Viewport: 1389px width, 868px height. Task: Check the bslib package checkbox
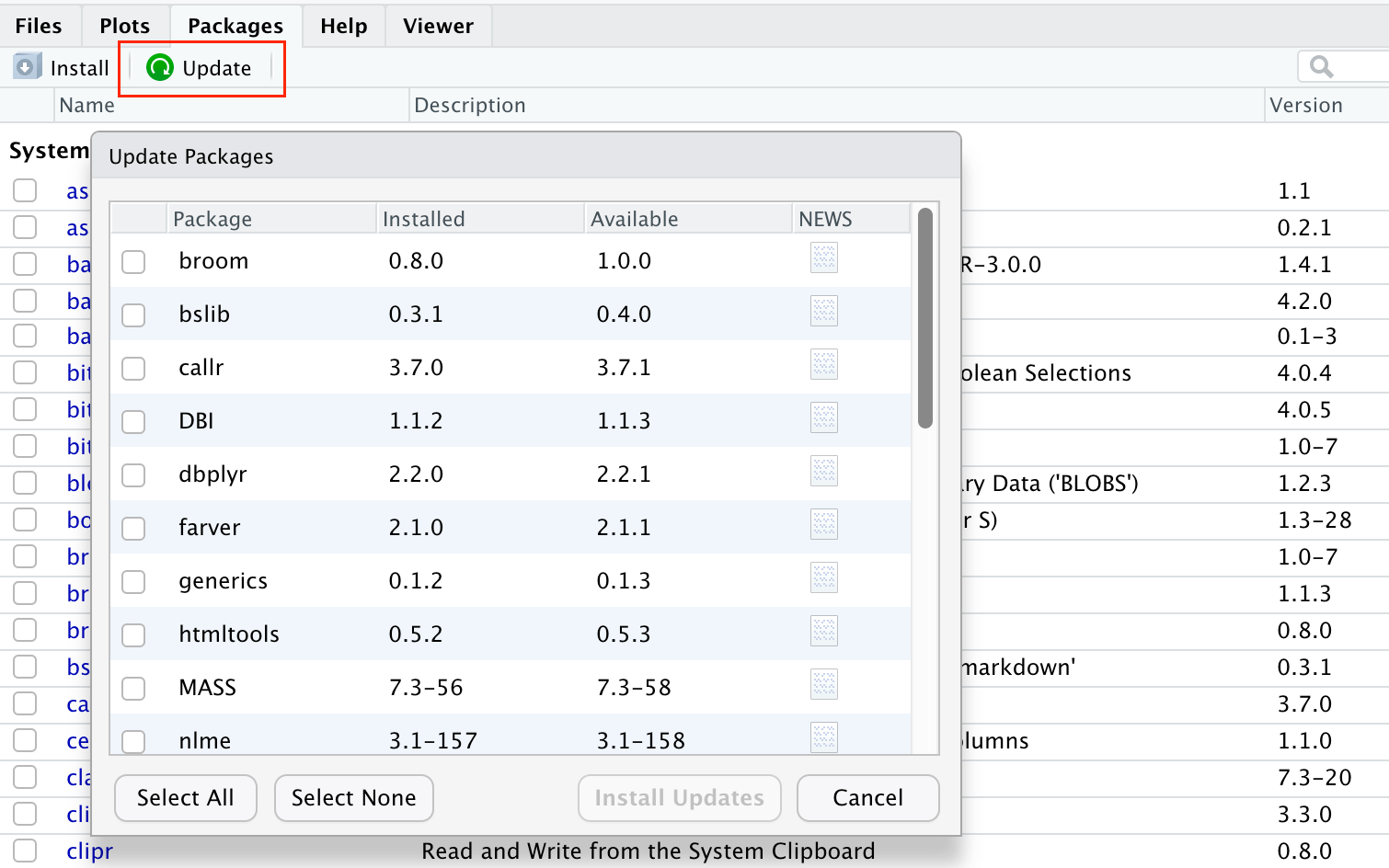point(133,315)
